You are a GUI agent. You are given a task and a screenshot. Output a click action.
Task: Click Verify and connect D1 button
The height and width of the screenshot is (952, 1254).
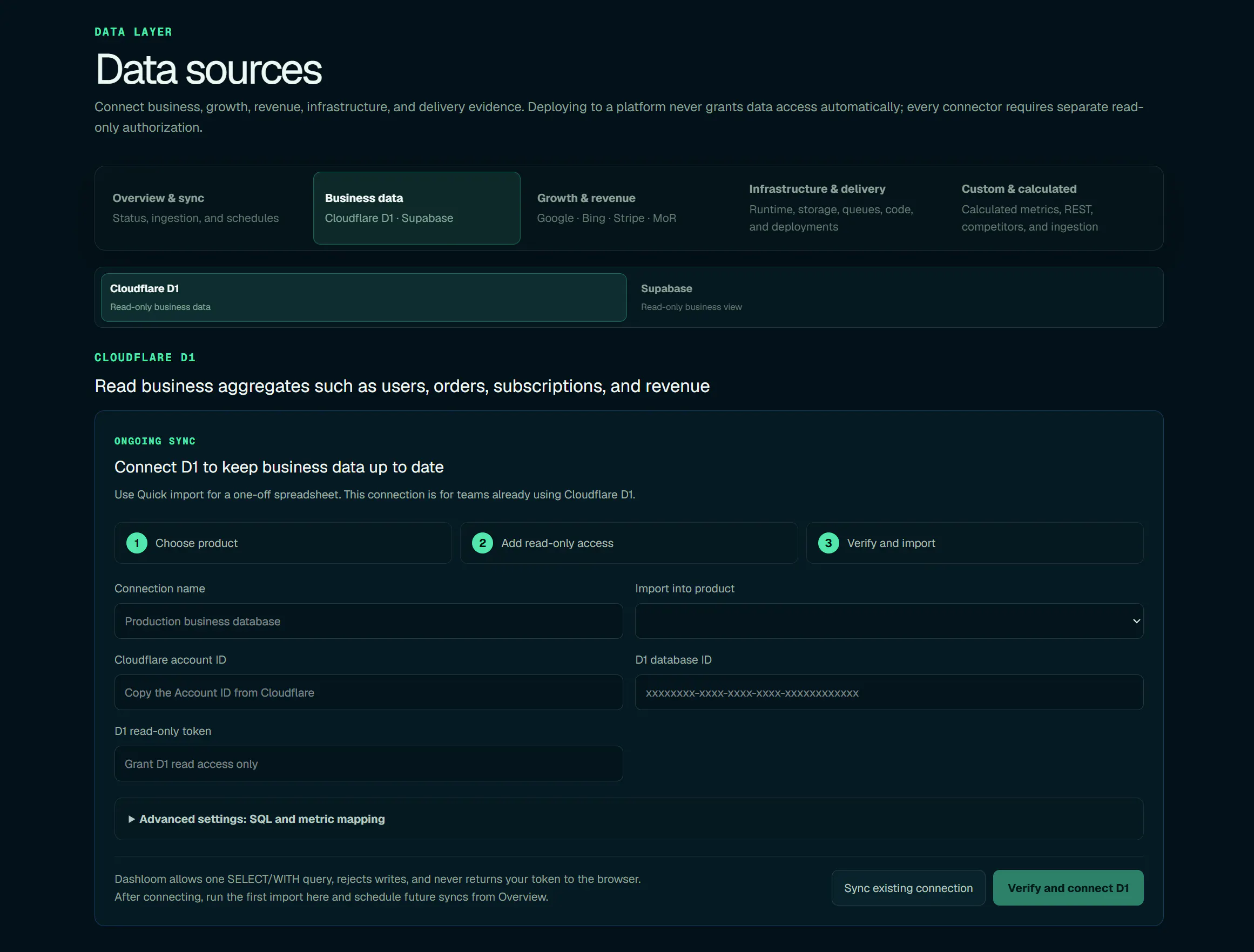pyautogui.click(x=1068, y=888)
